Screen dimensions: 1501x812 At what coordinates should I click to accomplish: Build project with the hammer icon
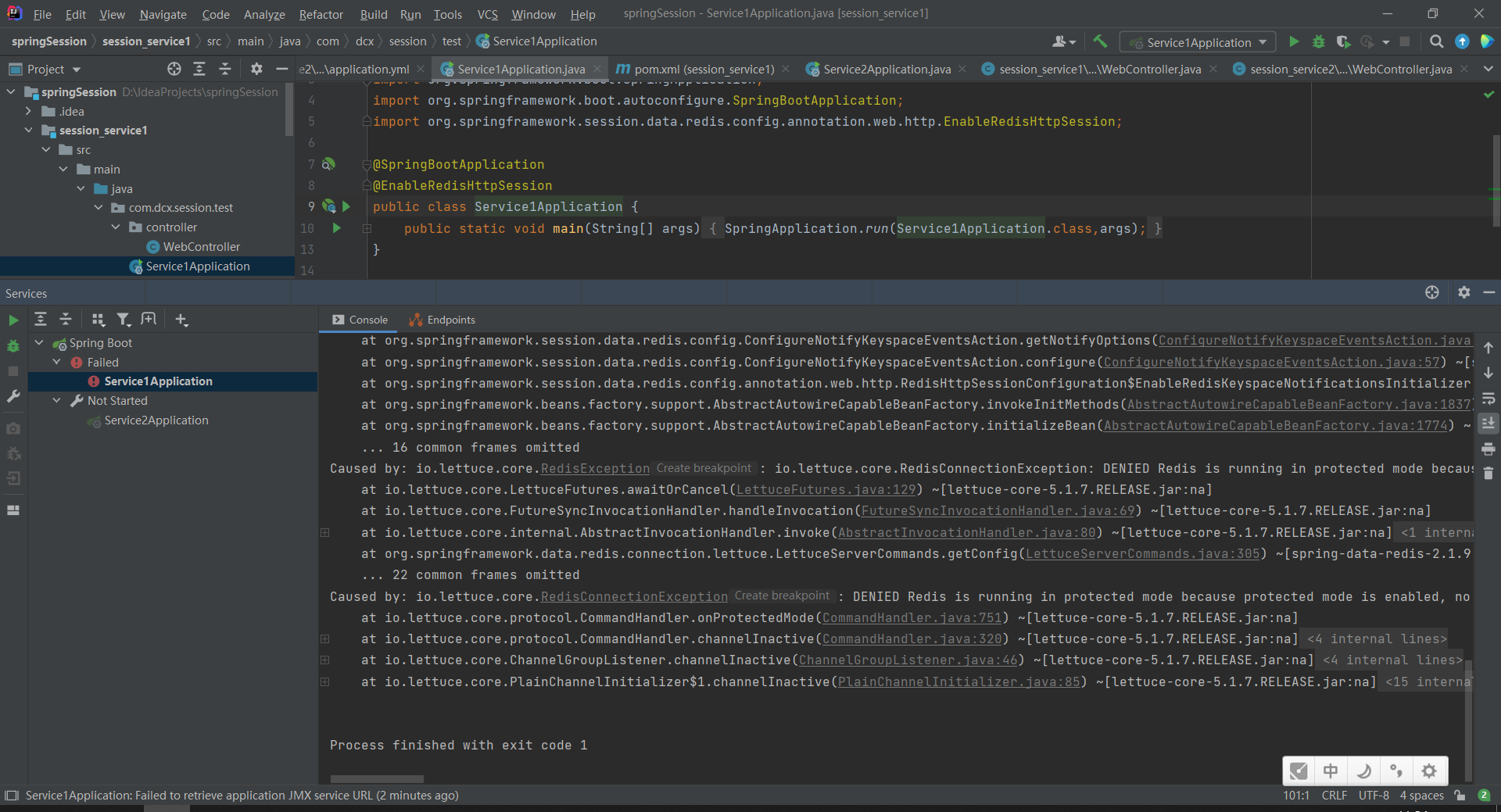click(x=1100, y=41)
